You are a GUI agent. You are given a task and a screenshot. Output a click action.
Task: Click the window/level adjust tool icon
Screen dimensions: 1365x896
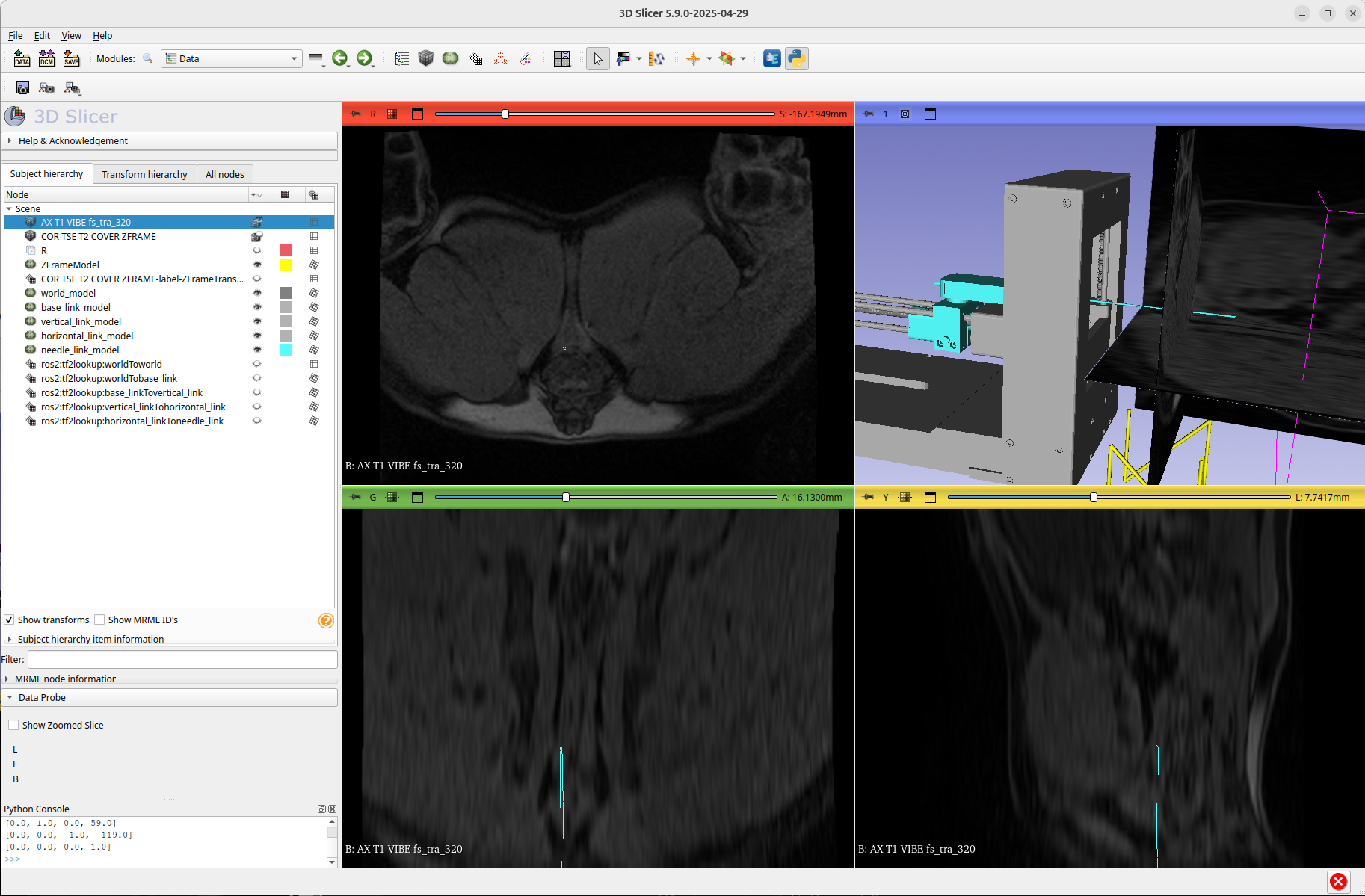623,58
